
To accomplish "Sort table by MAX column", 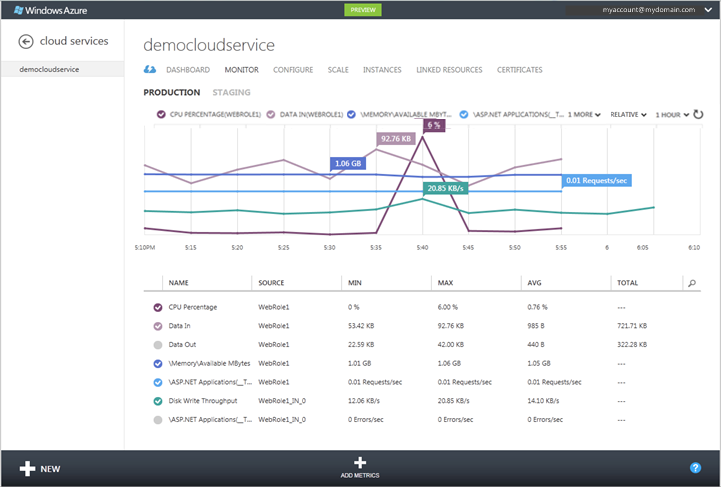I will point(445,283).
